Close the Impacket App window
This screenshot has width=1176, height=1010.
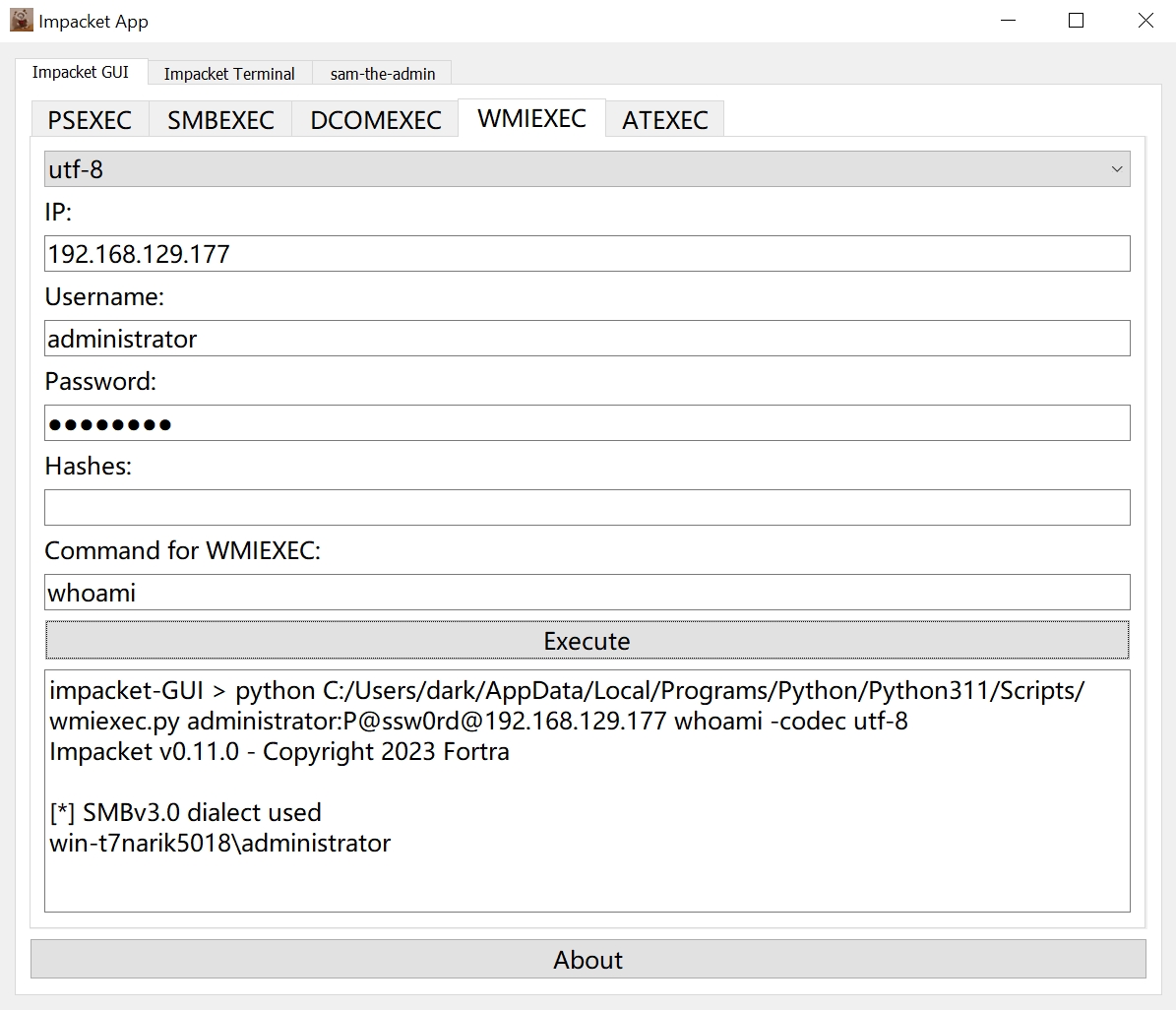1145,21
